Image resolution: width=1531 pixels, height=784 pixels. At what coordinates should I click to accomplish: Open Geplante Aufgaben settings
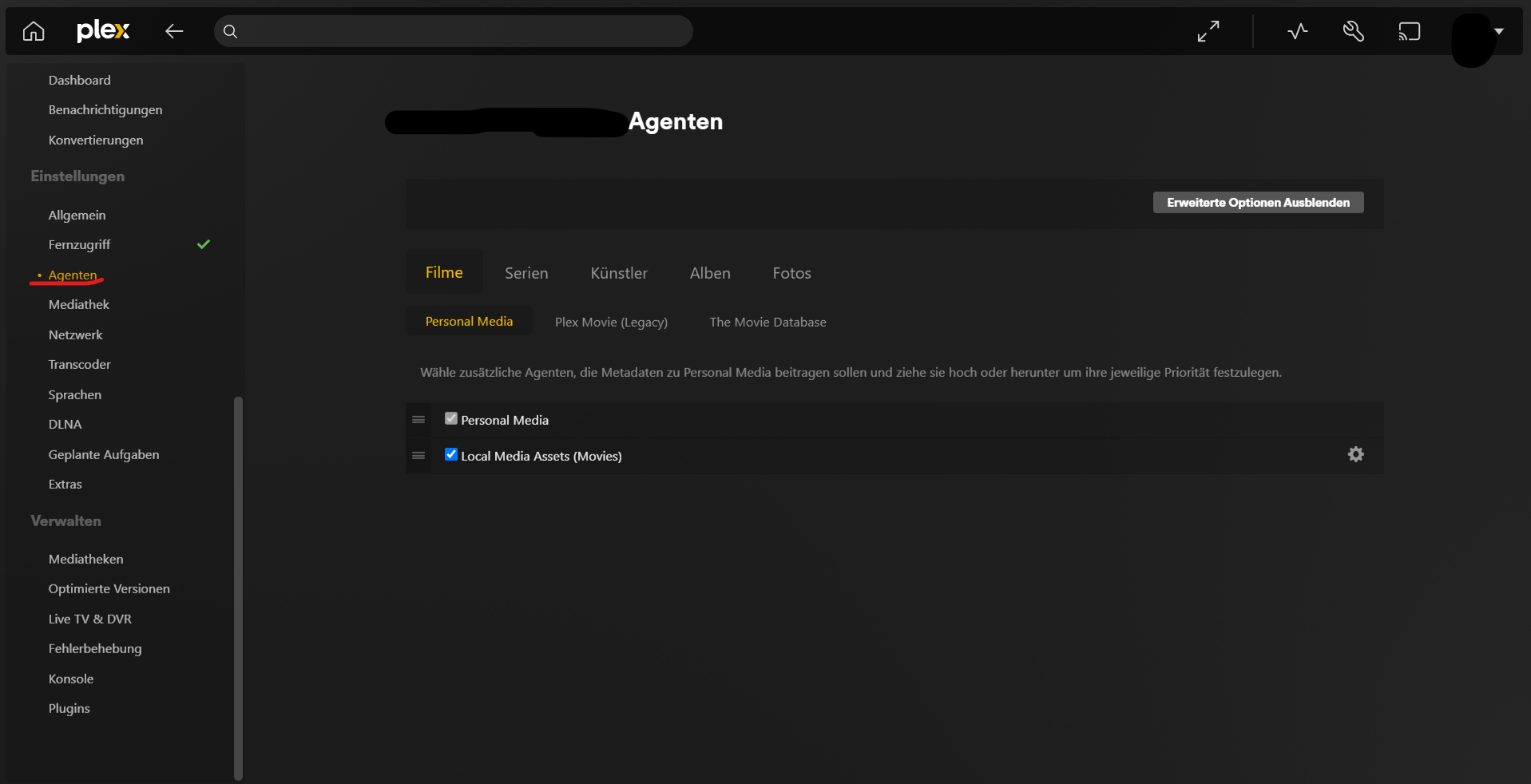(104, 454)
